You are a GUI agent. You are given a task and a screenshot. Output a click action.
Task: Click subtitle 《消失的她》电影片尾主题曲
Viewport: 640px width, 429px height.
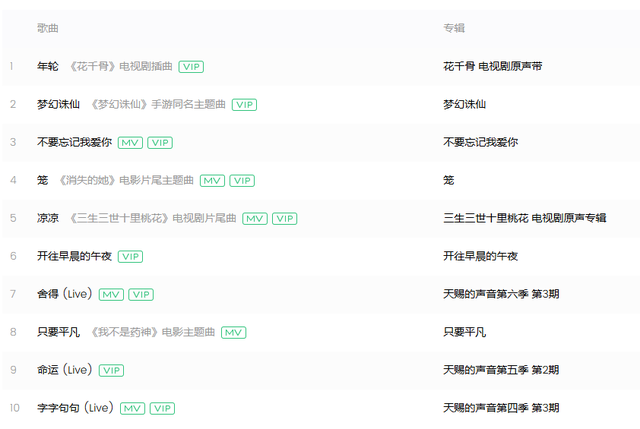click(x=126, y=180)
